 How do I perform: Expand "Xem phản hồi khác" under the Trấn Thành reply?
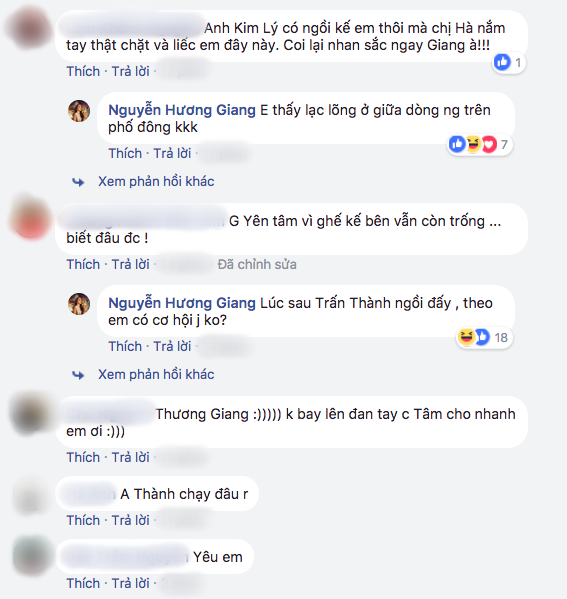pos(156,374)
